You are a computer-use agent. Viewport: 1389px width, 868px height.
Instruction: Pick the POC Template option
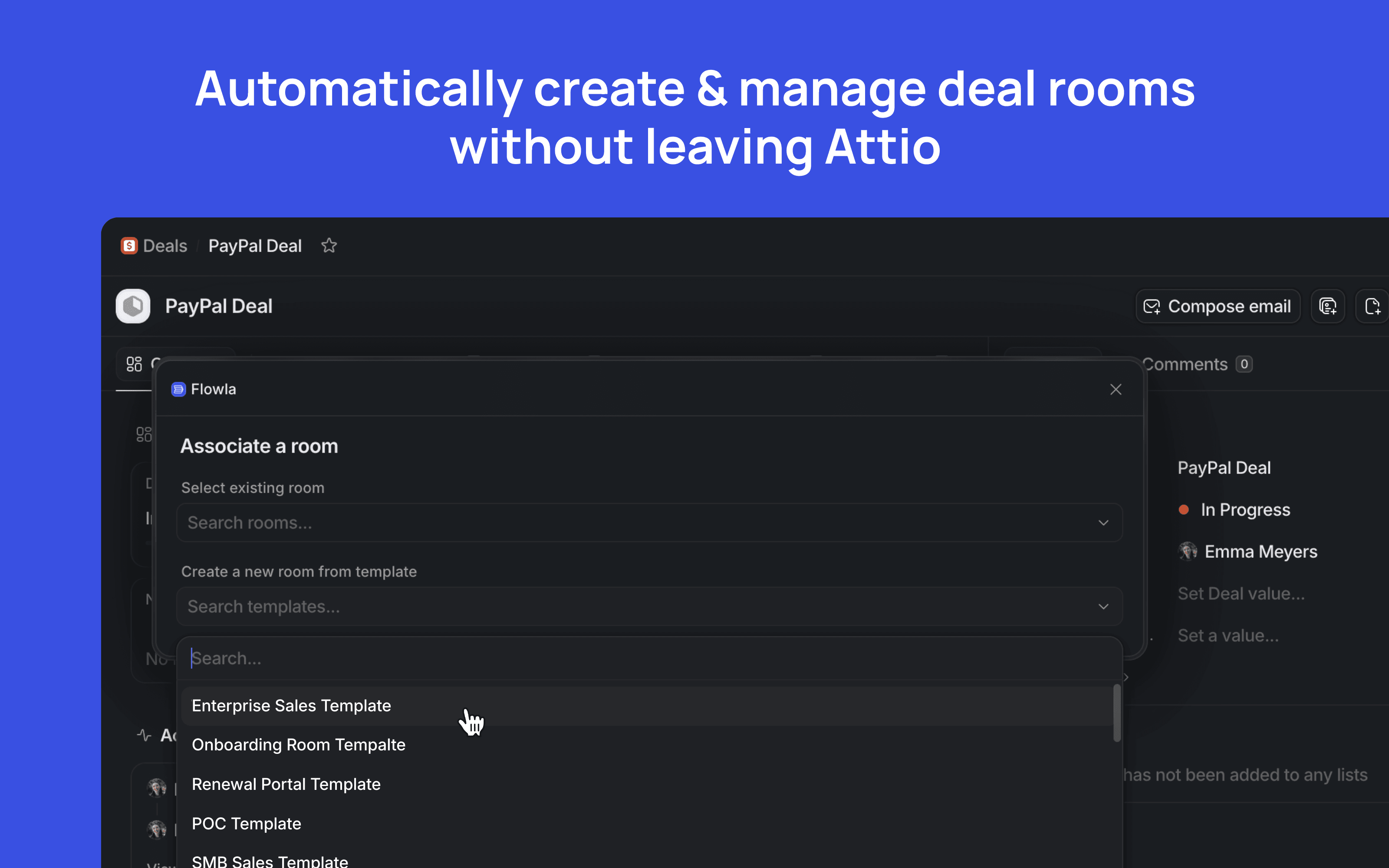click(246, 824)
